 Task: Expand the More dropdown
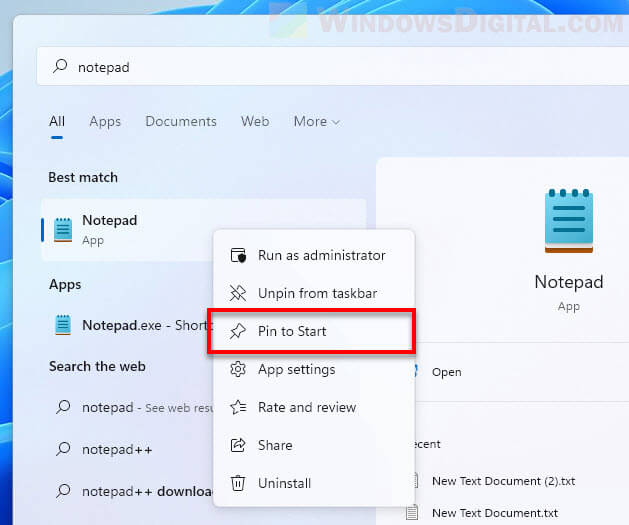[x=317, y=121]
